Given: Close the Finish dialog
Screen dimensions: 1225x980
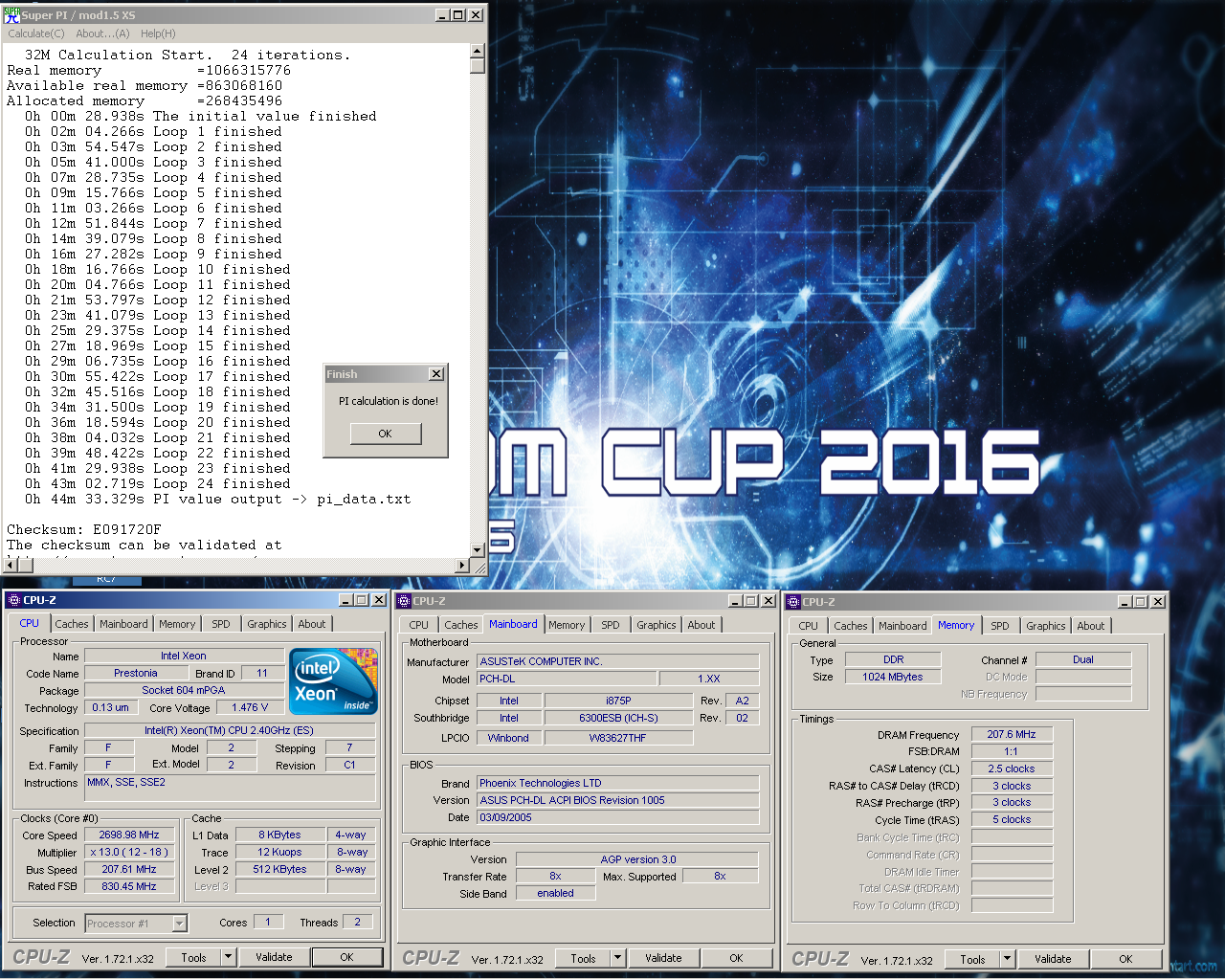Looking at the screenshot, I should coord(436,374).
